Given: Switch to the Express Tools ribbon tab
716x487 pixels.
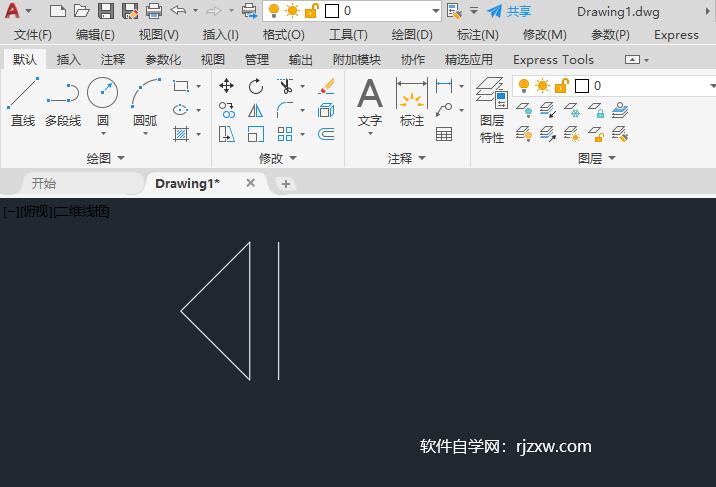Looking at the screenshot, I should tap(553, 60).
